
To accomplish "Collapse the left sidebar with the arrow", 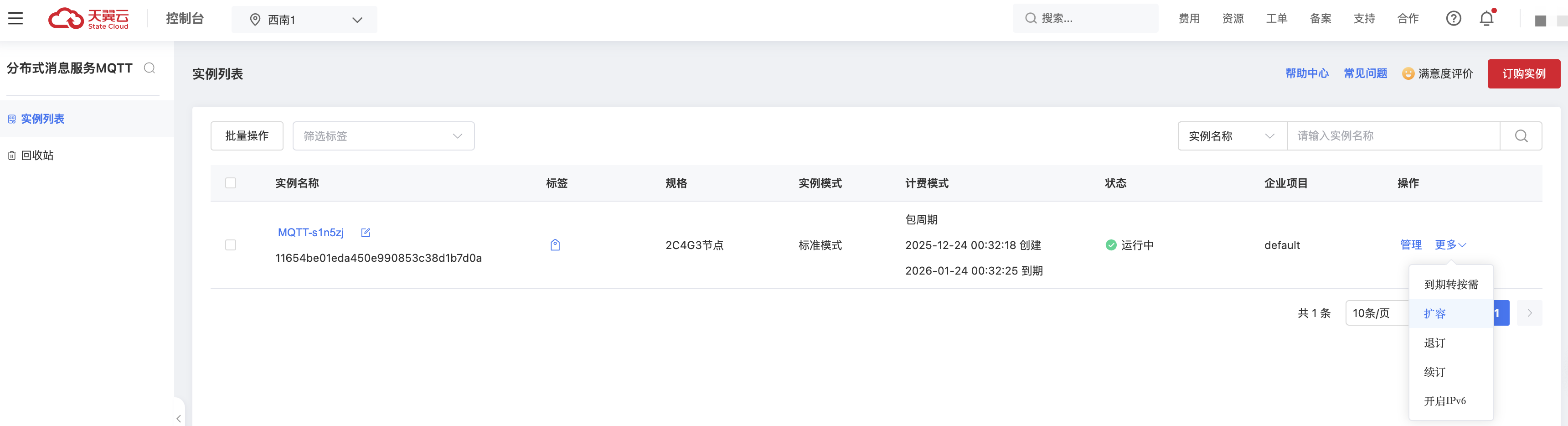I will 178,418.
